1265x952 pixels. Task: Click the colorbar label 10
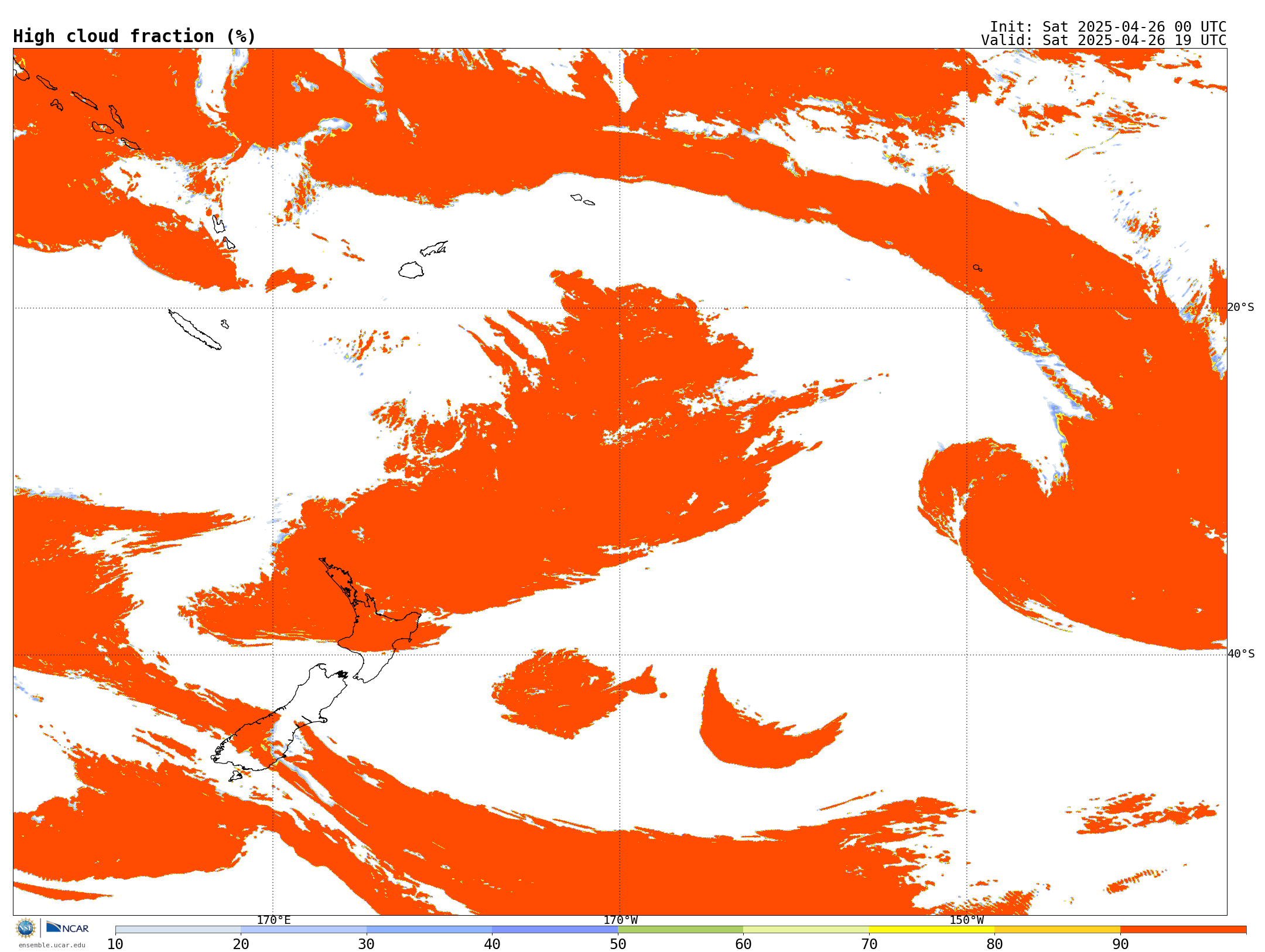(x=115, y=944)
